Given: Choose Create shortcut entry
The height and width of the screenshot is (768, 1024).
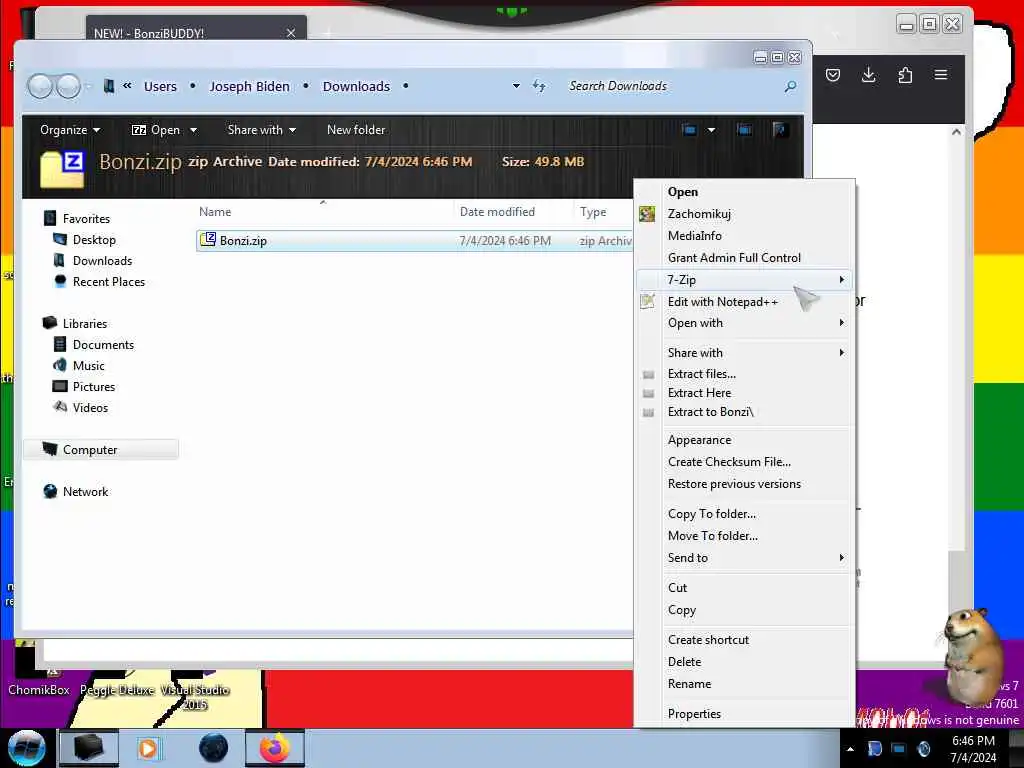Looking at the screenshot, I should (x=744, y=640).
